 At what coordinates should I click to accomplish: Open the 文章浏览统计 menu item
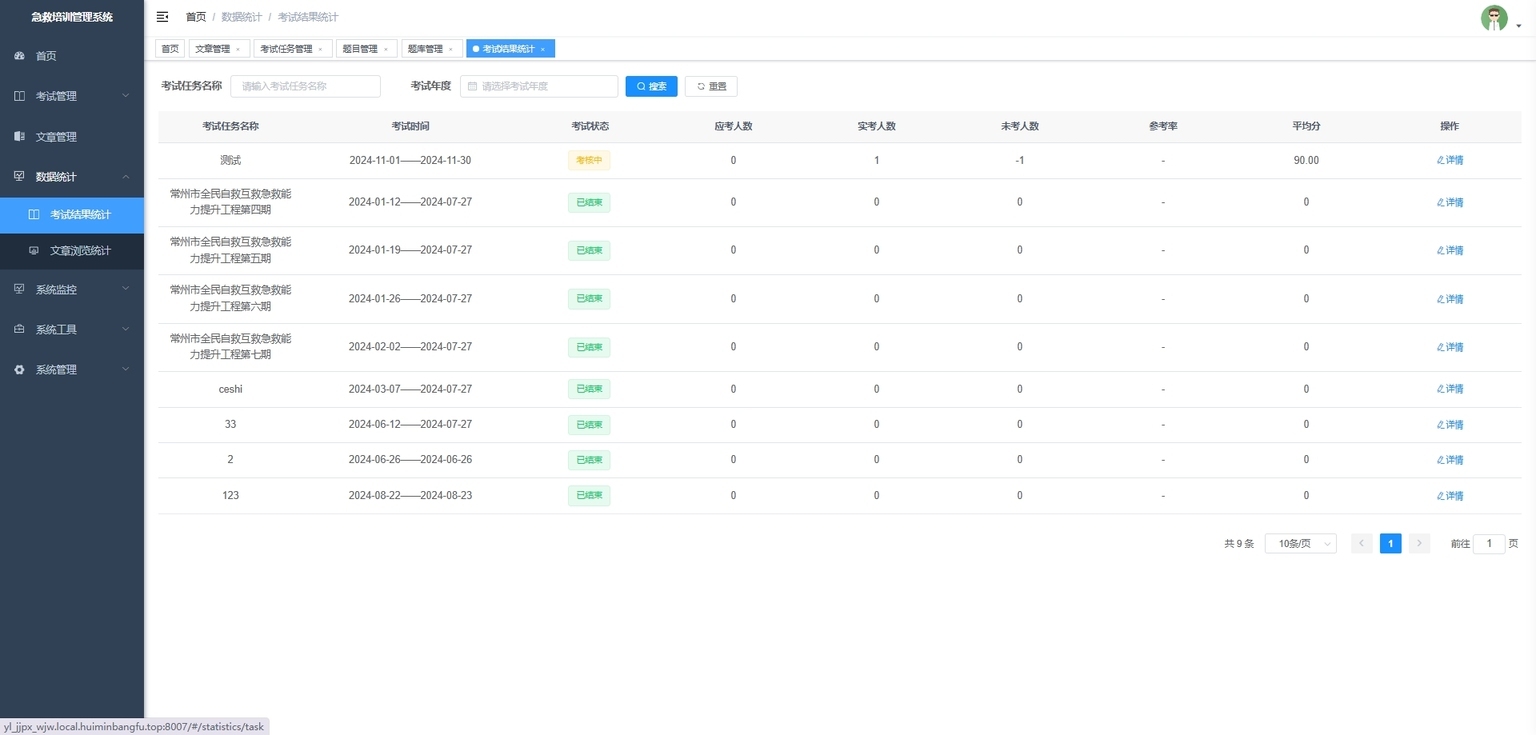pyautogui.click(x=80, y=251)
